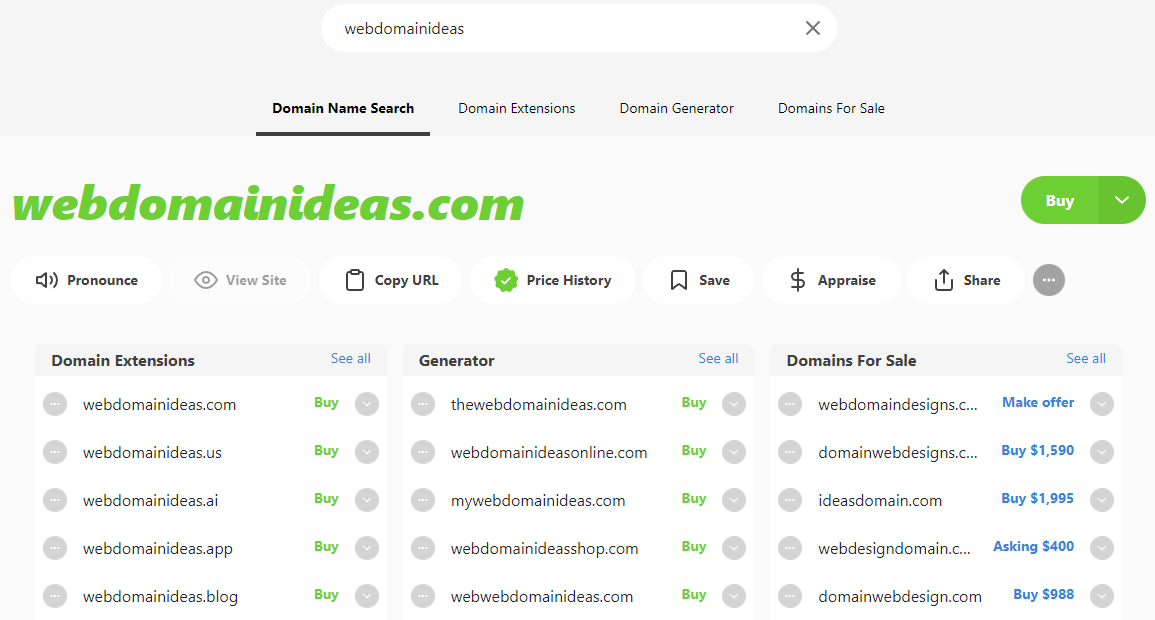
Task: Click the Appraise dollar sign button
Action: coord(831,280)
